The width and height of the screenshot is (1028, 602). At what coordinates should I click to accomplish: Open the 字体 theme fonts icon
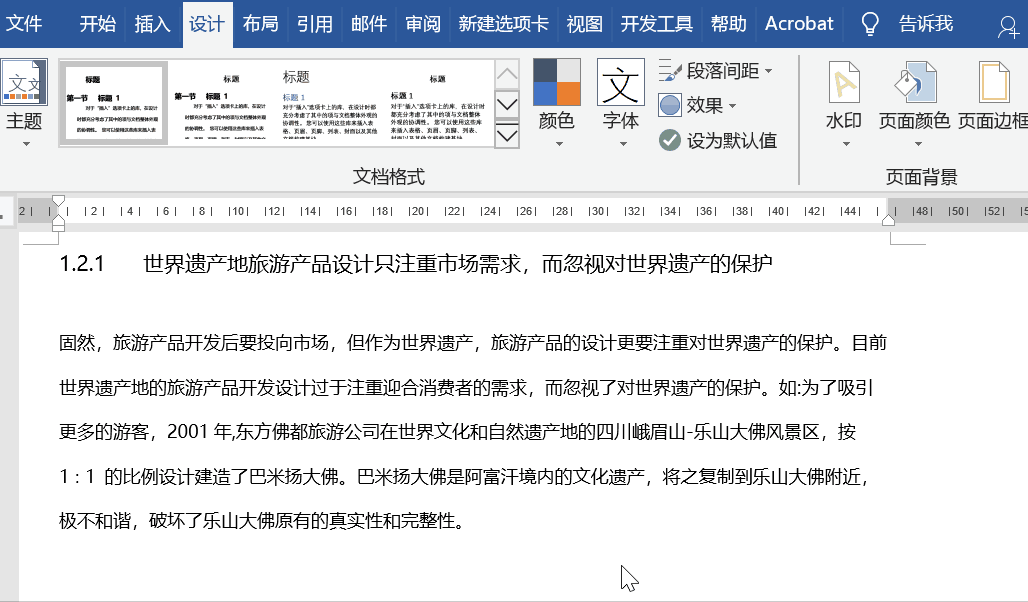(621, 82)
